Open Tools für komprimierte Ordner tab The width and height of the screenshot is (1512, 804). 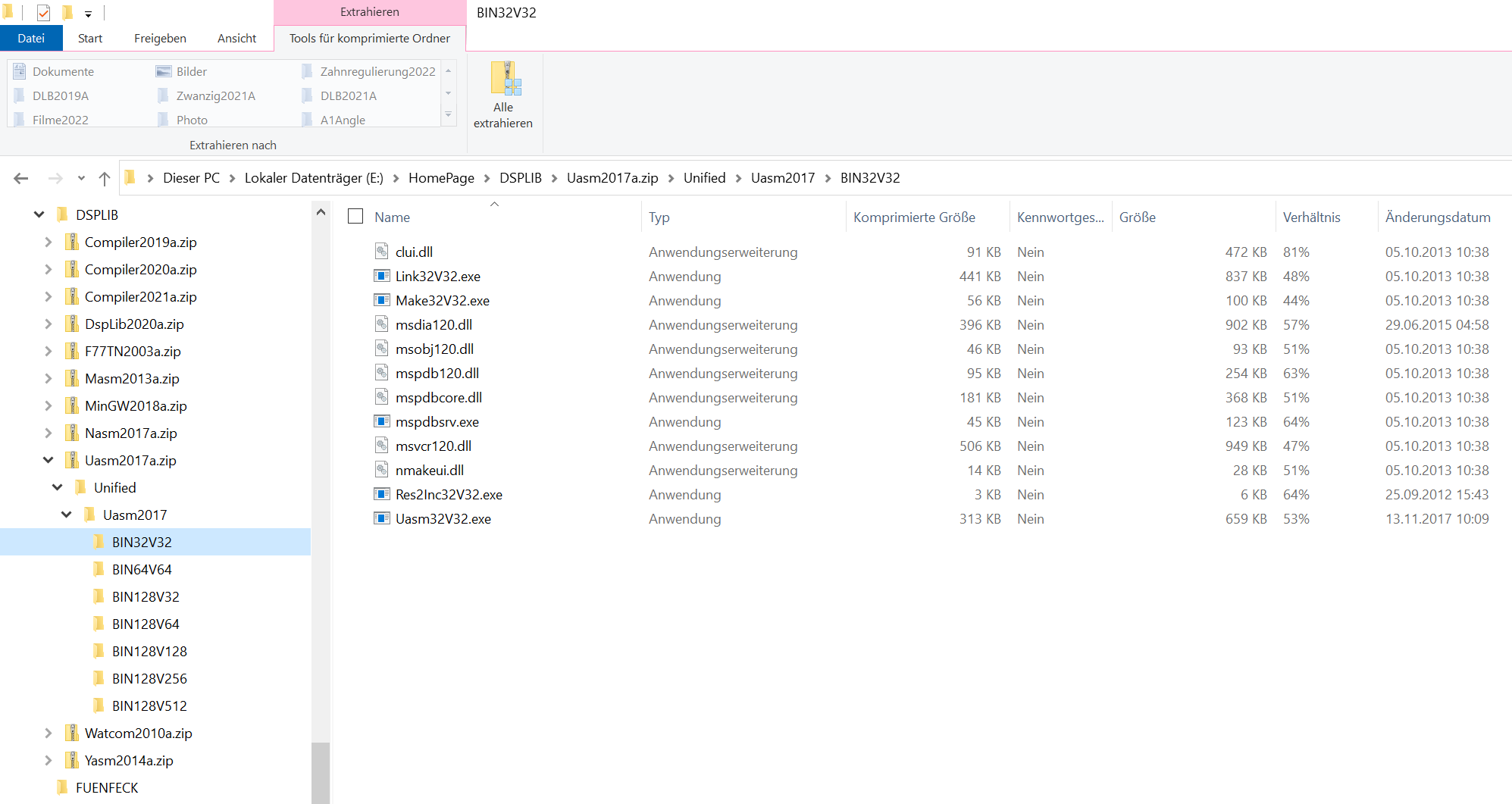point(370,38)
